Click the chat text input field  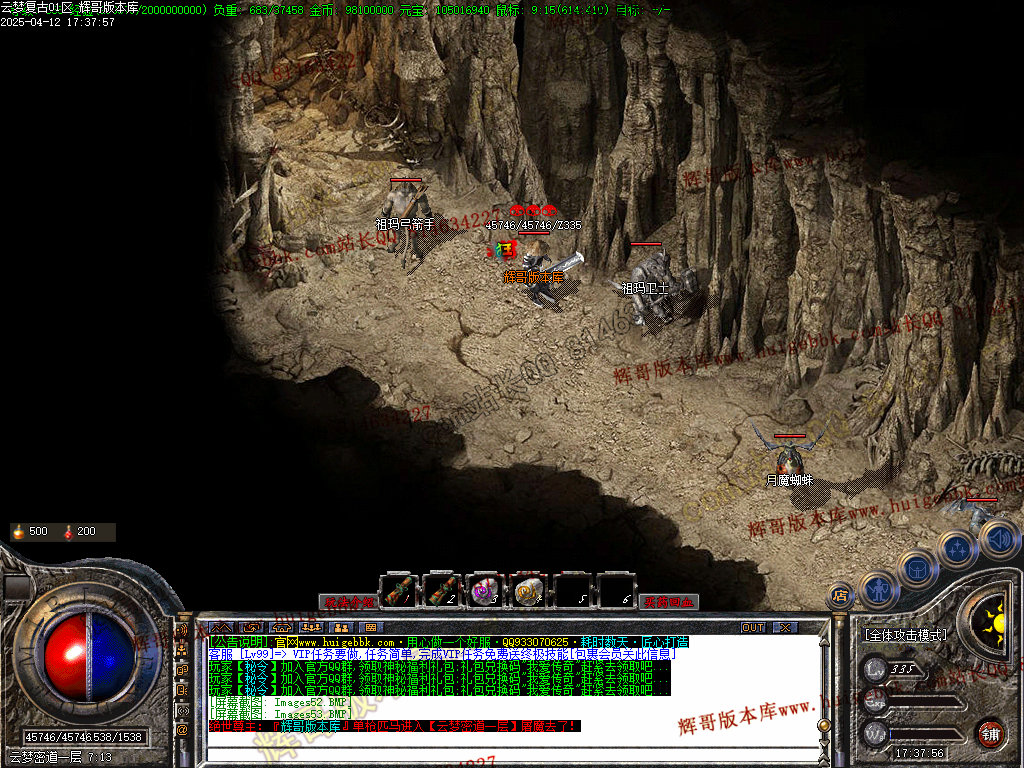click(x=513, y=754)
